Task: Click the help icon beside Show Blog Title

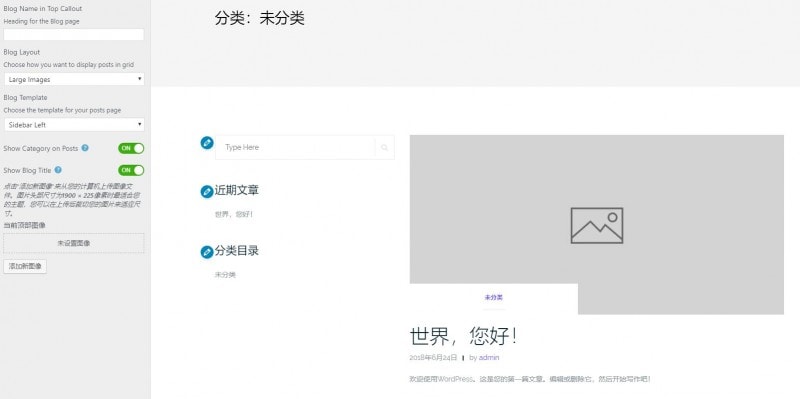Action: pos(58,170)
